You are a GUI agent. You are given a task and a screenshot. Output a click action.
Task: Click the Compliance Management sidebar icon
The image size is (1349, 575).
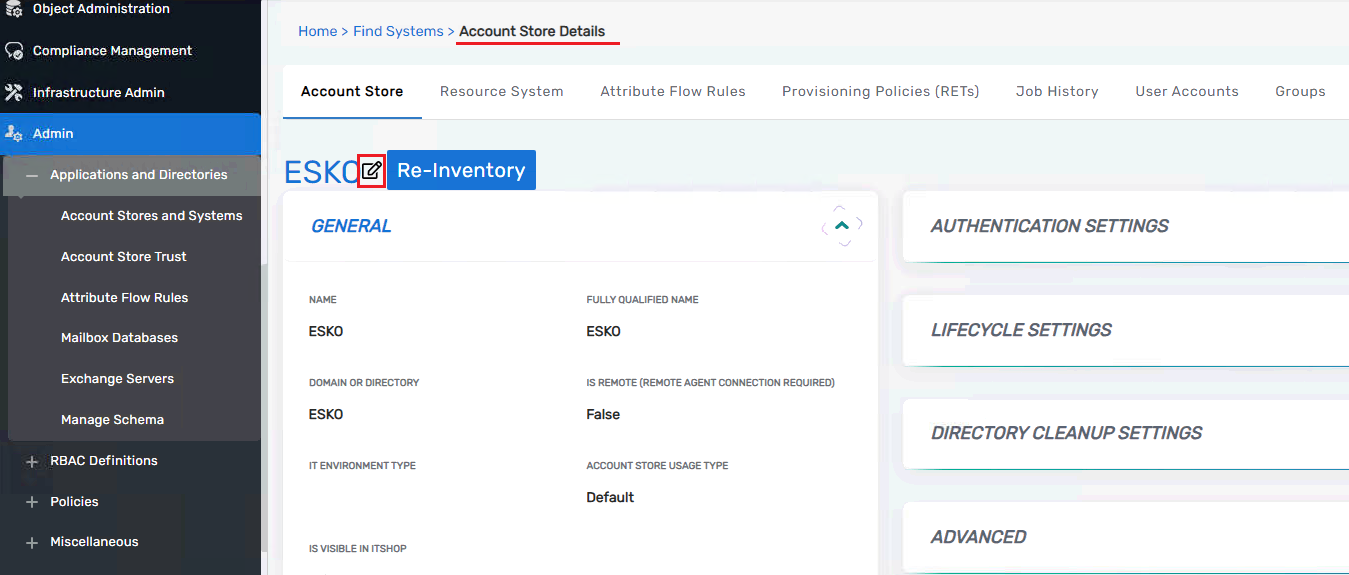pyautogui.click(x=14, y=51)
